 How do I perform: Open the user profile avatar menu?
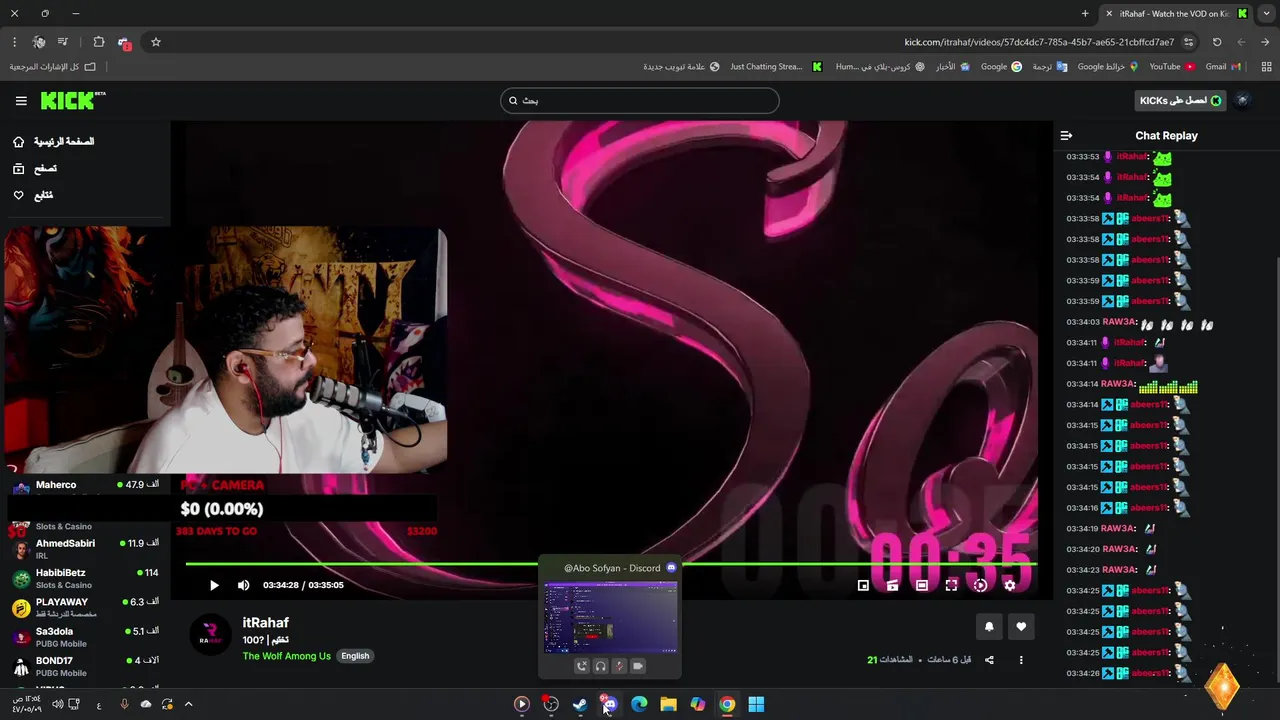1243,100
